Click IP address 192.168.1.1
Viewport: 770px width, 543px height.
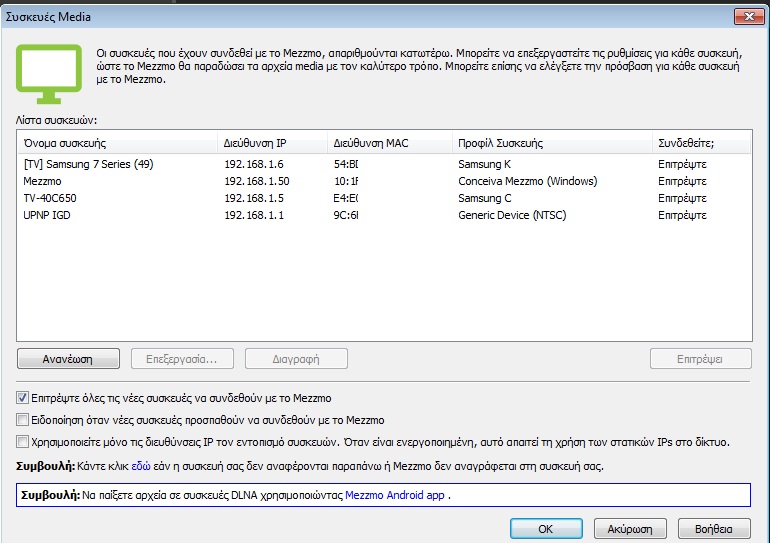254,215
